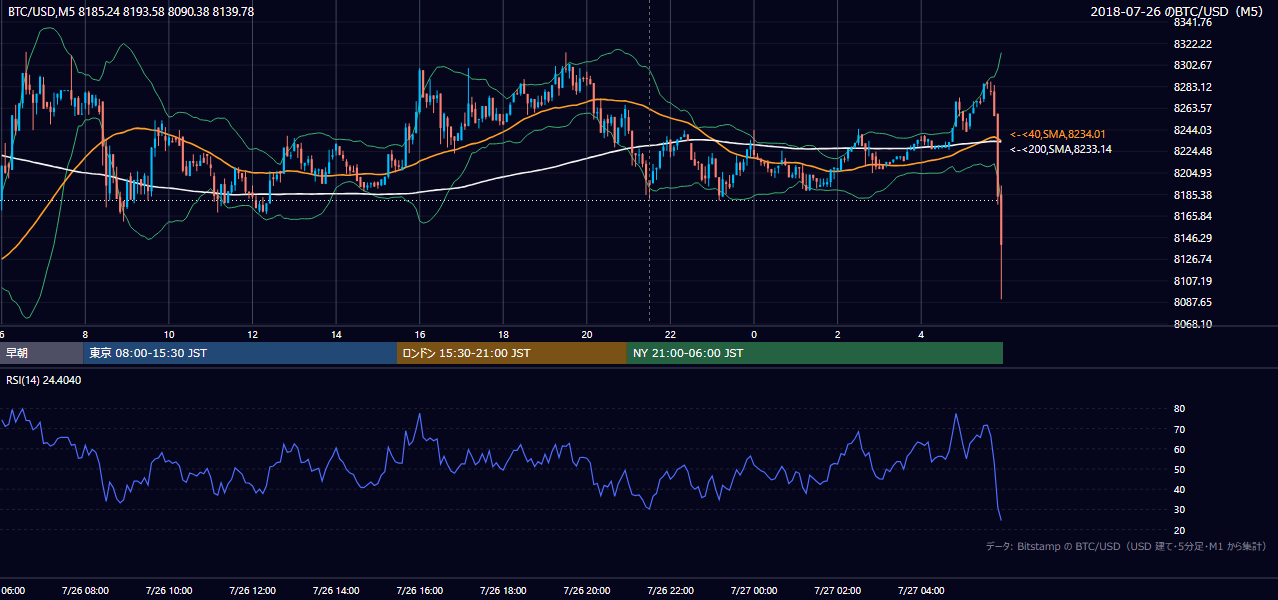Click hour label 22 on the chart axis
Image resolution: width=1278 pixels, height=600 pixels.
click(671, 334)
